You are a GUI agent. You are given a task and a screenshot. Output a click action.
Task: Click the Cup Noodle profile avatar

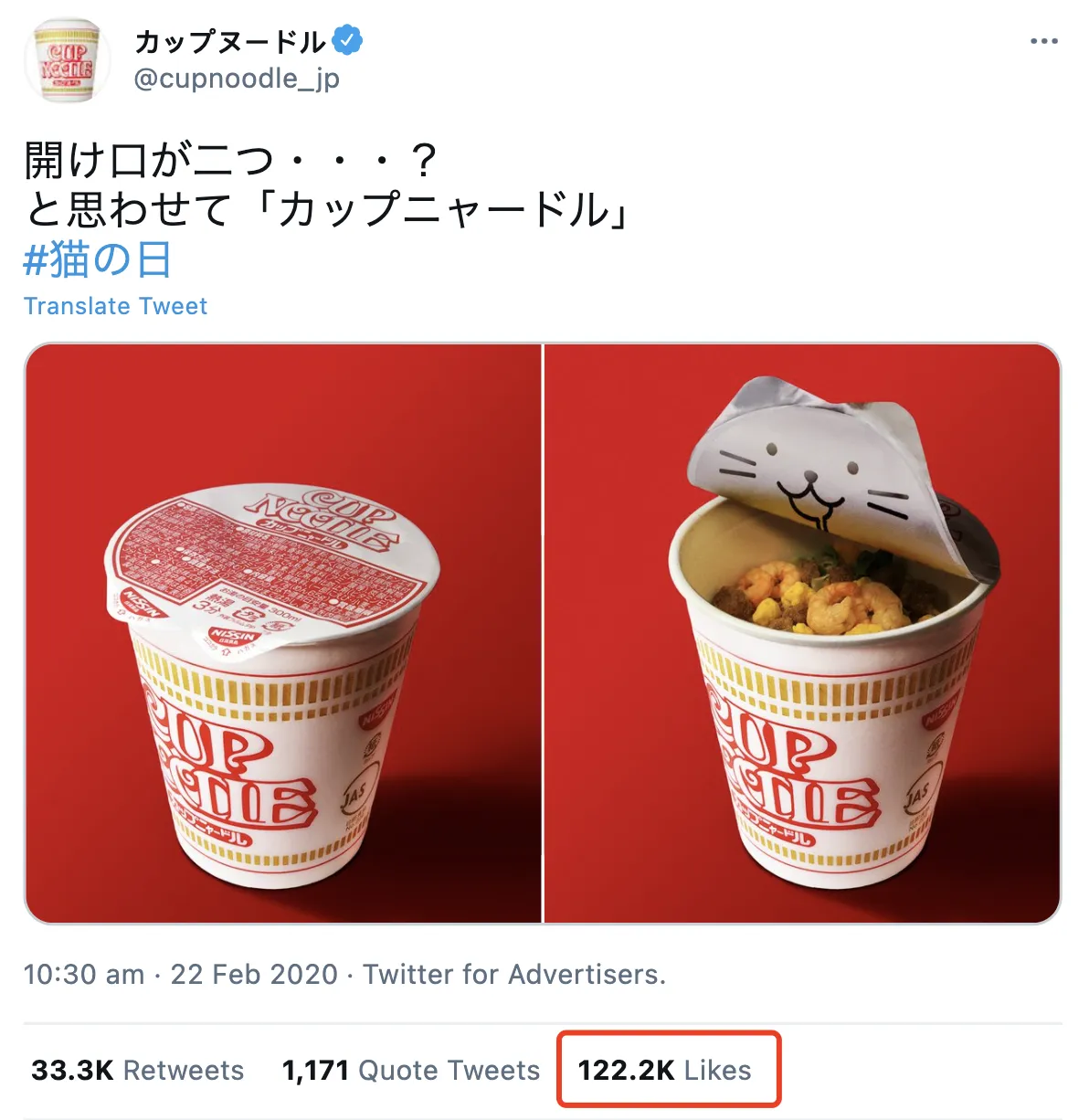(x=67, y=60)
